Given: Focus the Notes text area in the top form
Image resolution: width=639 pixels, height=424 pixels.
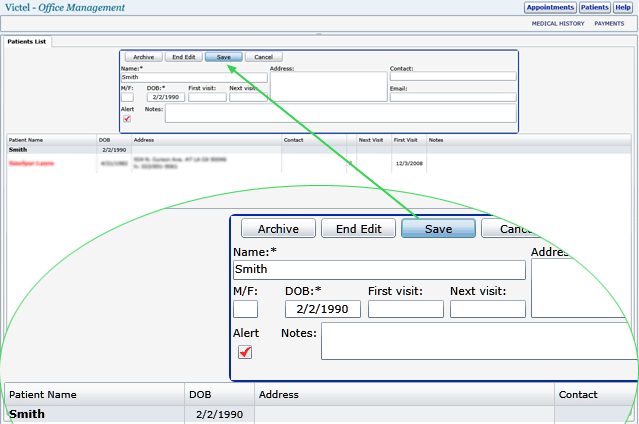Looking at the screenshot, I should tap(341, 113).
